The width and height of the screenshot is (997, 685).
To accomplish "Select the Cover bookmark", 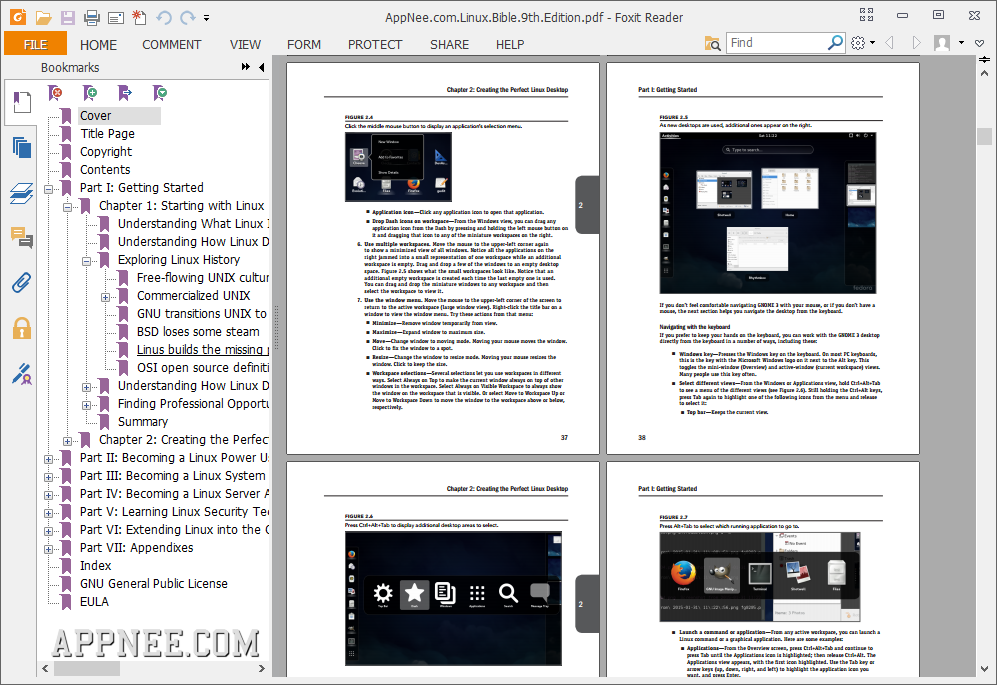I will pos(95,116).
